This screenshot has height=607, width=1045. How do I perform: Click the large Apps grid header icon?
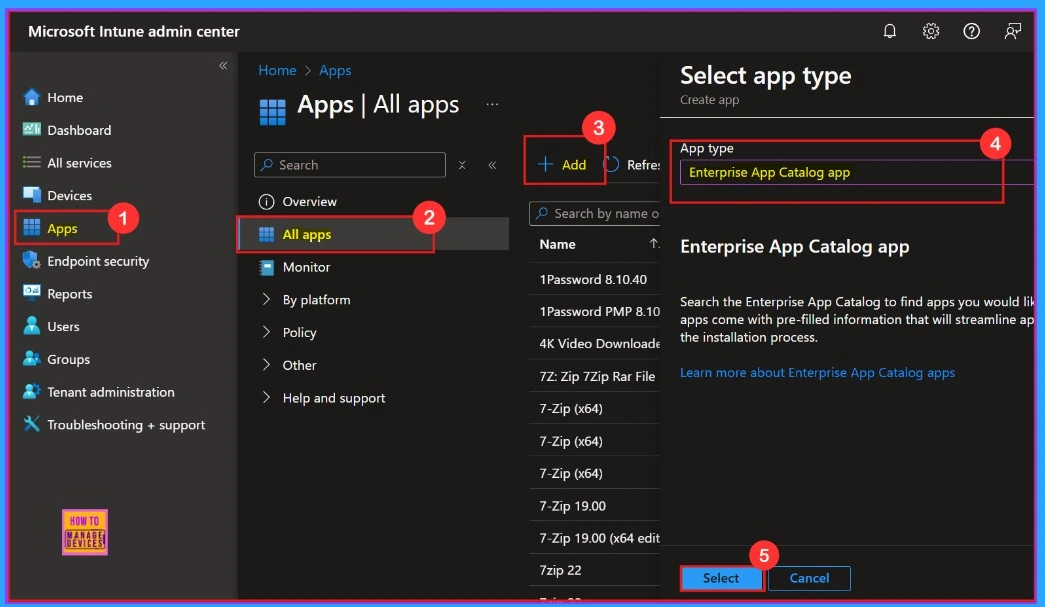pos(272,111)
